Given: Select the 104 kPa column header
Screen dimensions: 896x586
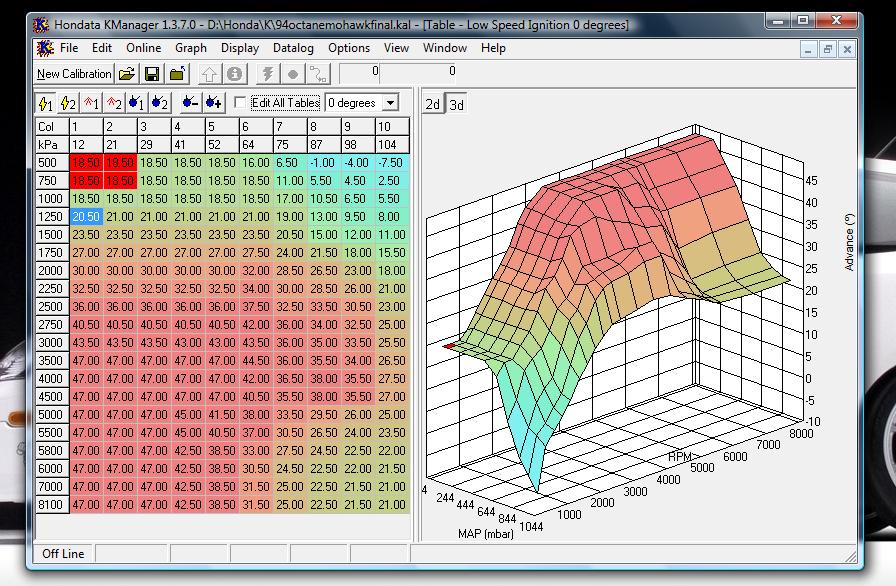Looking at the screenshot, I should click(x=392, y=145).
